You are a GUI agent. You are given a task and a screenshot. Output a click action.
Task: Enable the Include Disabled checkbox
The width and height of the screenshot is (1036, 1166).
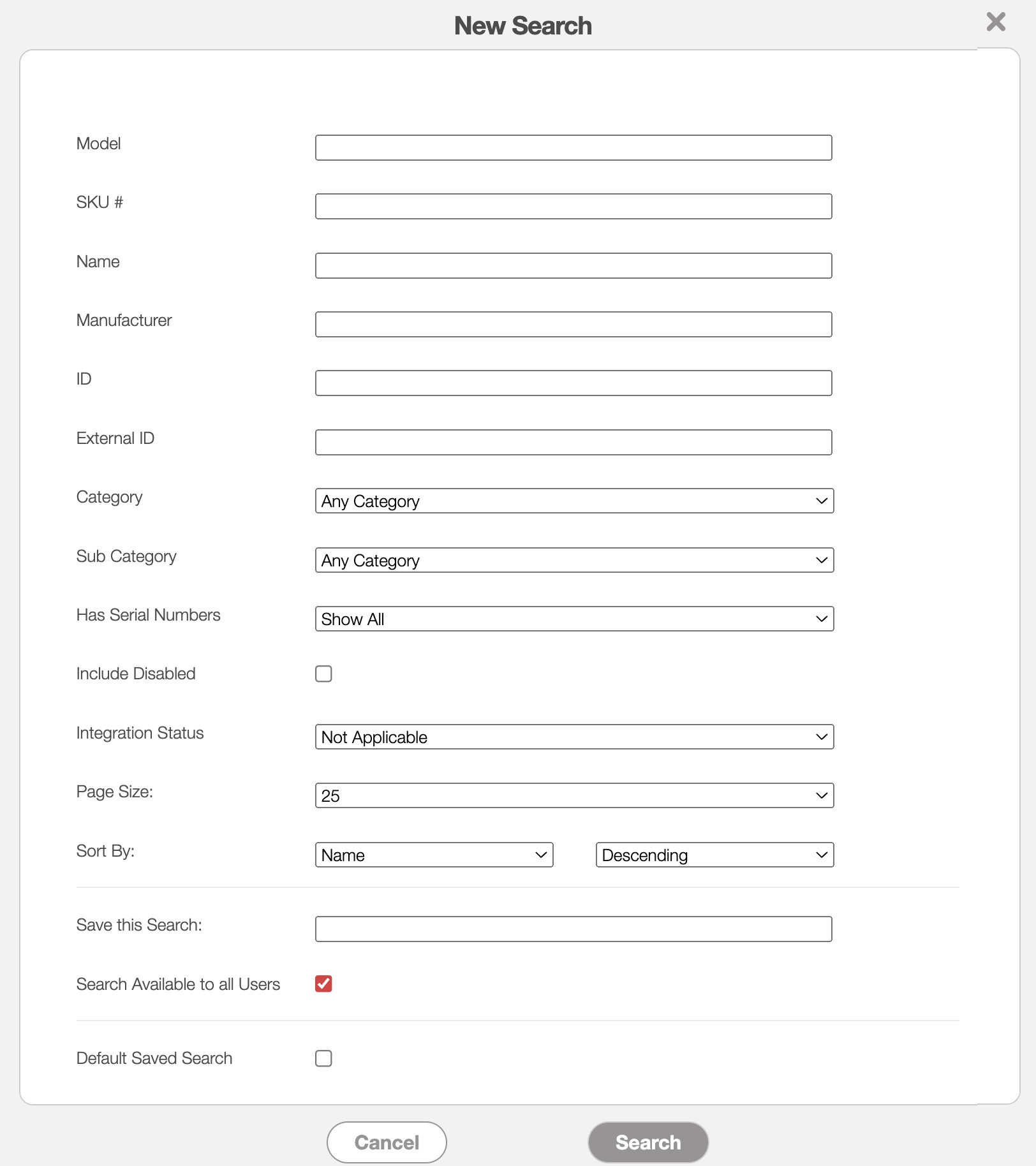[x=323, y=674]
